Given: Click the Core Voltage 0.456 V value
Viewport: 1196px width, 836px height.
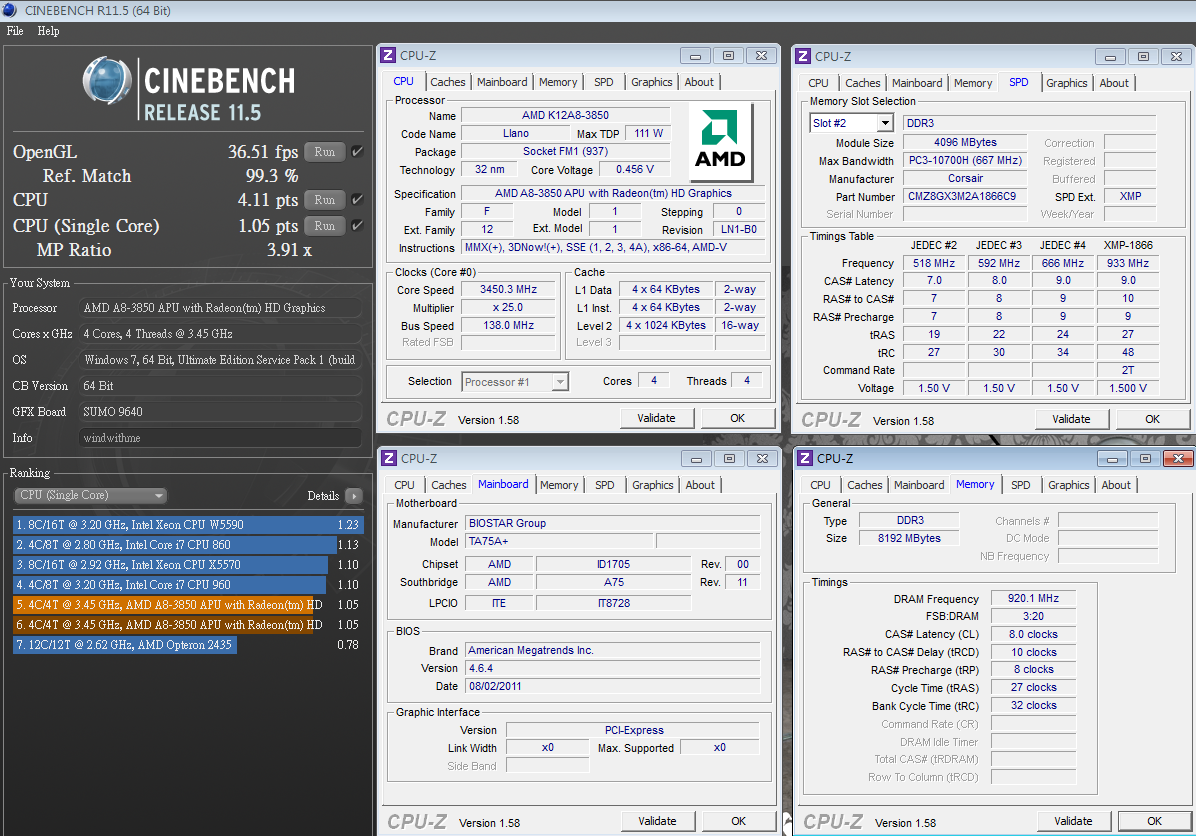Looking at the screenshot, I should (x=635, y=169).
